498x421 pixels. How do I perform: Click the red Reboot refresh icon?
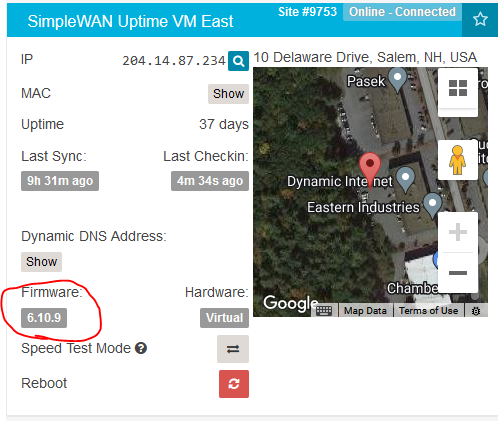(234, 384)
